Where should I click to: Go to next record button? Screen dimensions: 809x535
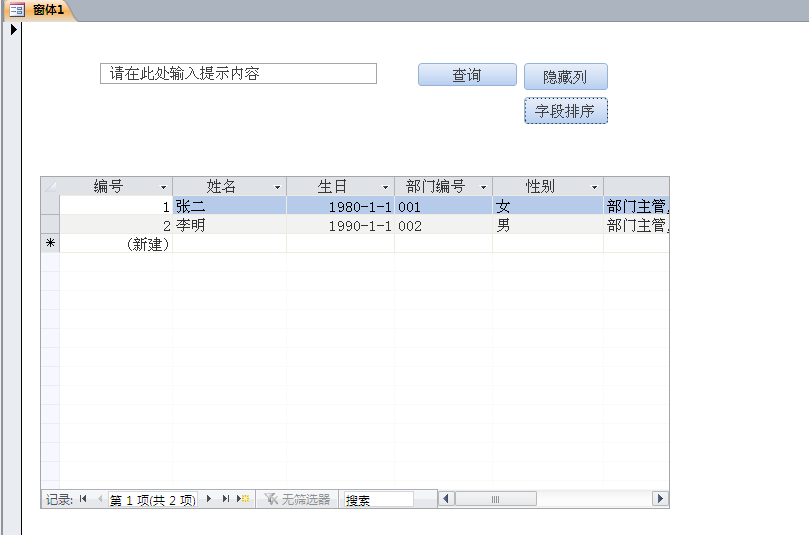pos(209,499)
